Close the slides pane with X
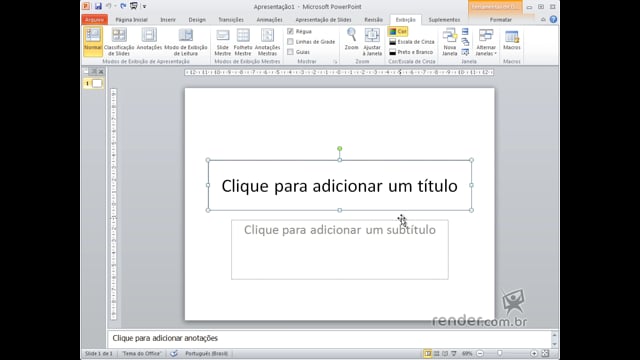The height and width of the screenshot is (360, 640). [x=101, y=72]
